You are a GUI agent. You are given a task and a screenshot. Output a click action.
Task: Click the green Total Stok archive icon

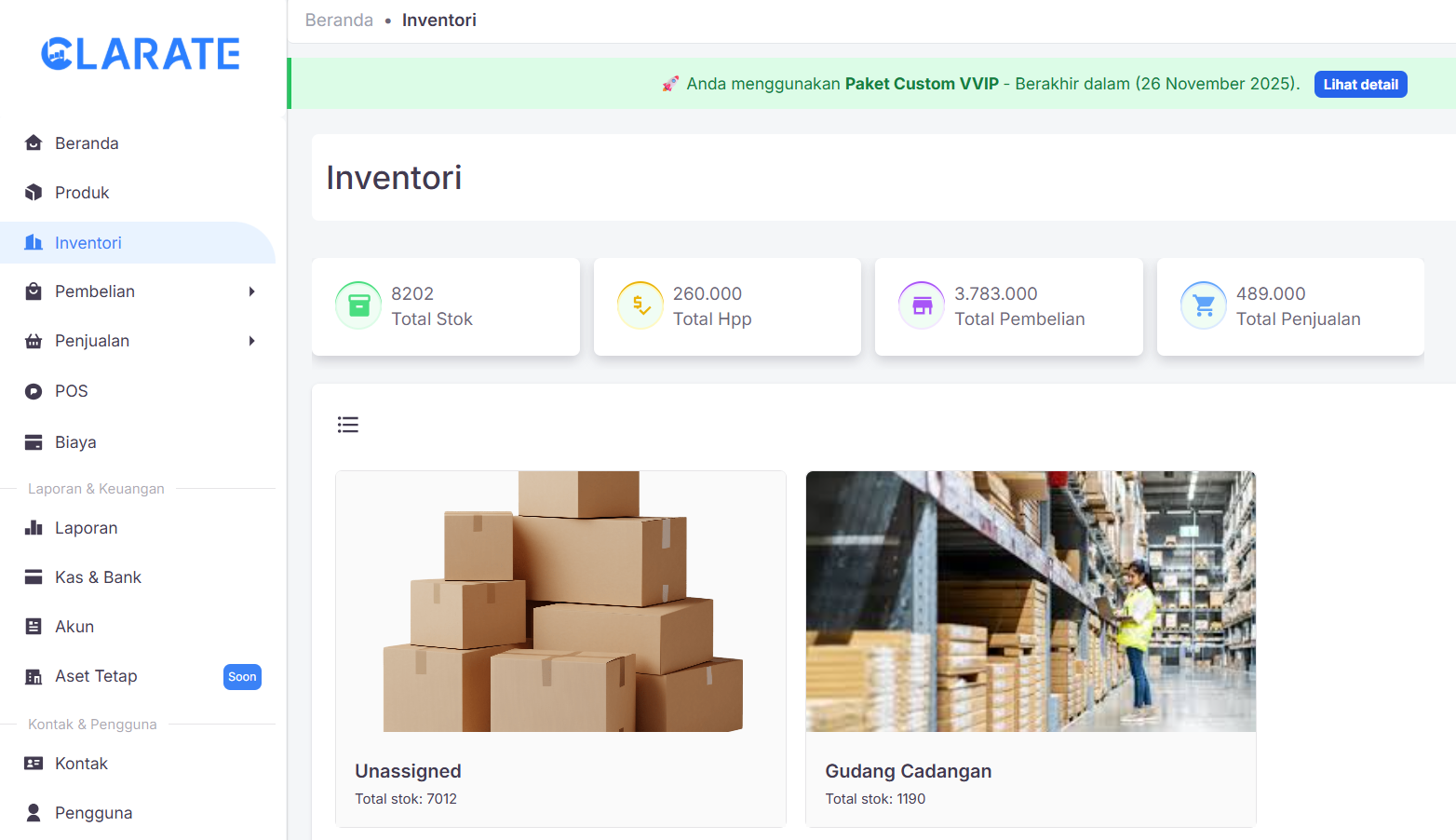[358, 305]
